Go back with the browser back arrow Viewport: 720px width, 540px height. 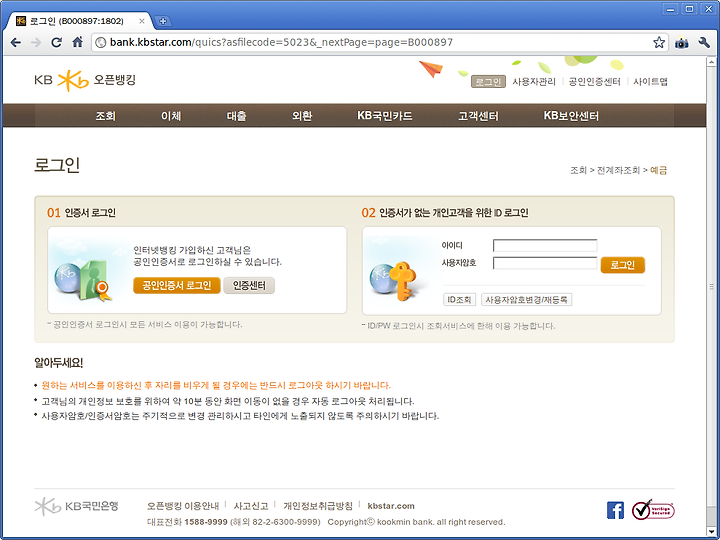tap(15, 43)
